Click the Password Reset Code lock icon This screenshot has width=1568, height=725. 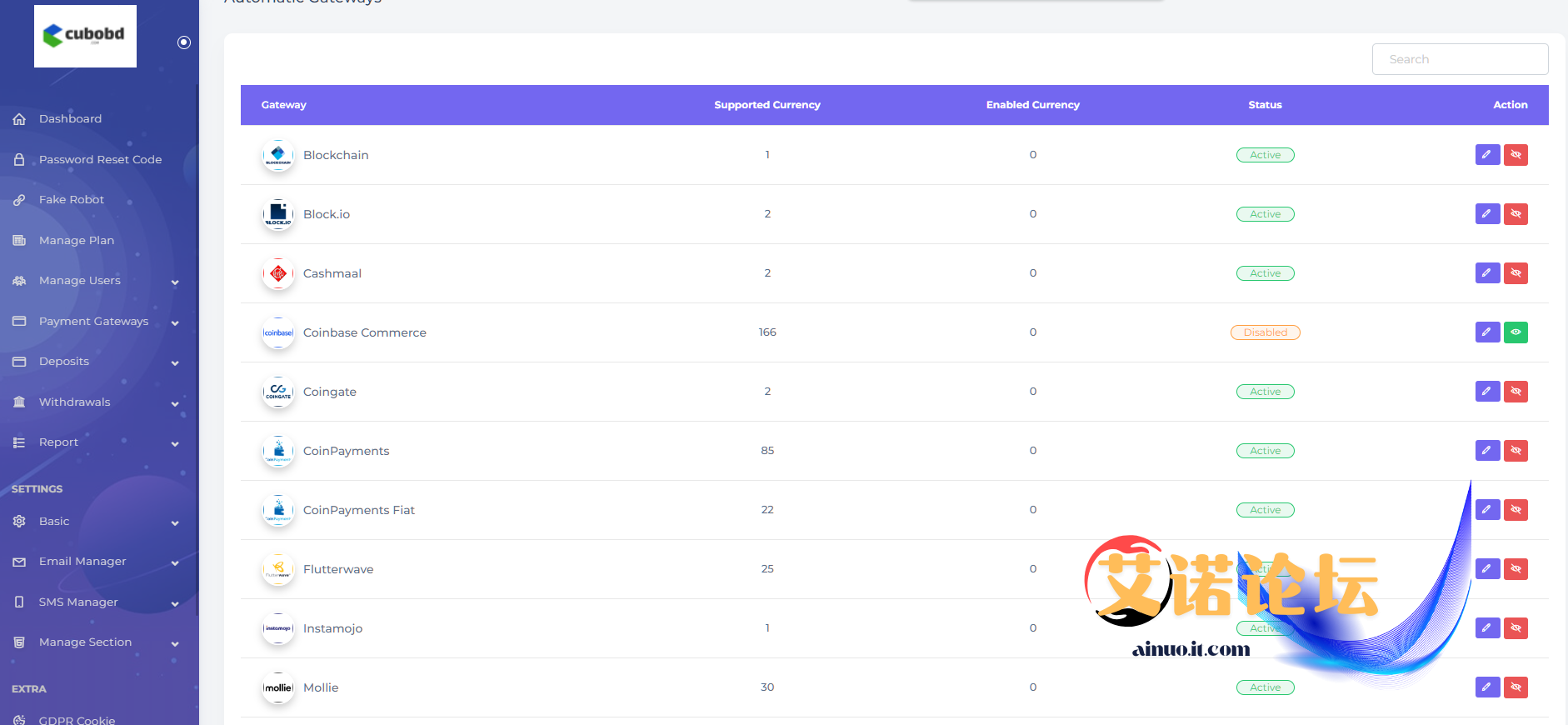click(19, 159)
